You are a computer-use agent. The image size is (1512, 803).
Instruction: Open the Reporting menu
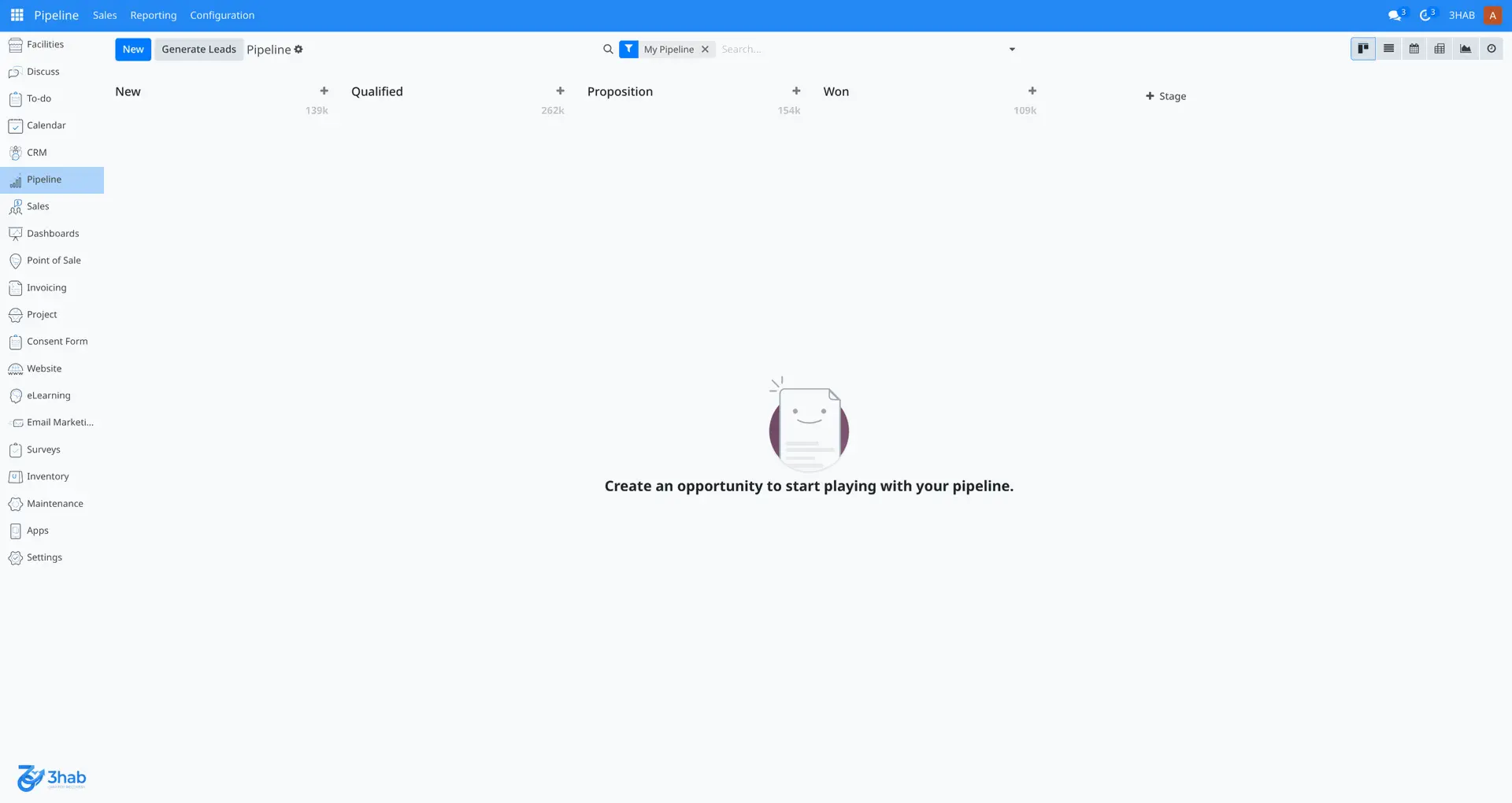pos(153,15)
